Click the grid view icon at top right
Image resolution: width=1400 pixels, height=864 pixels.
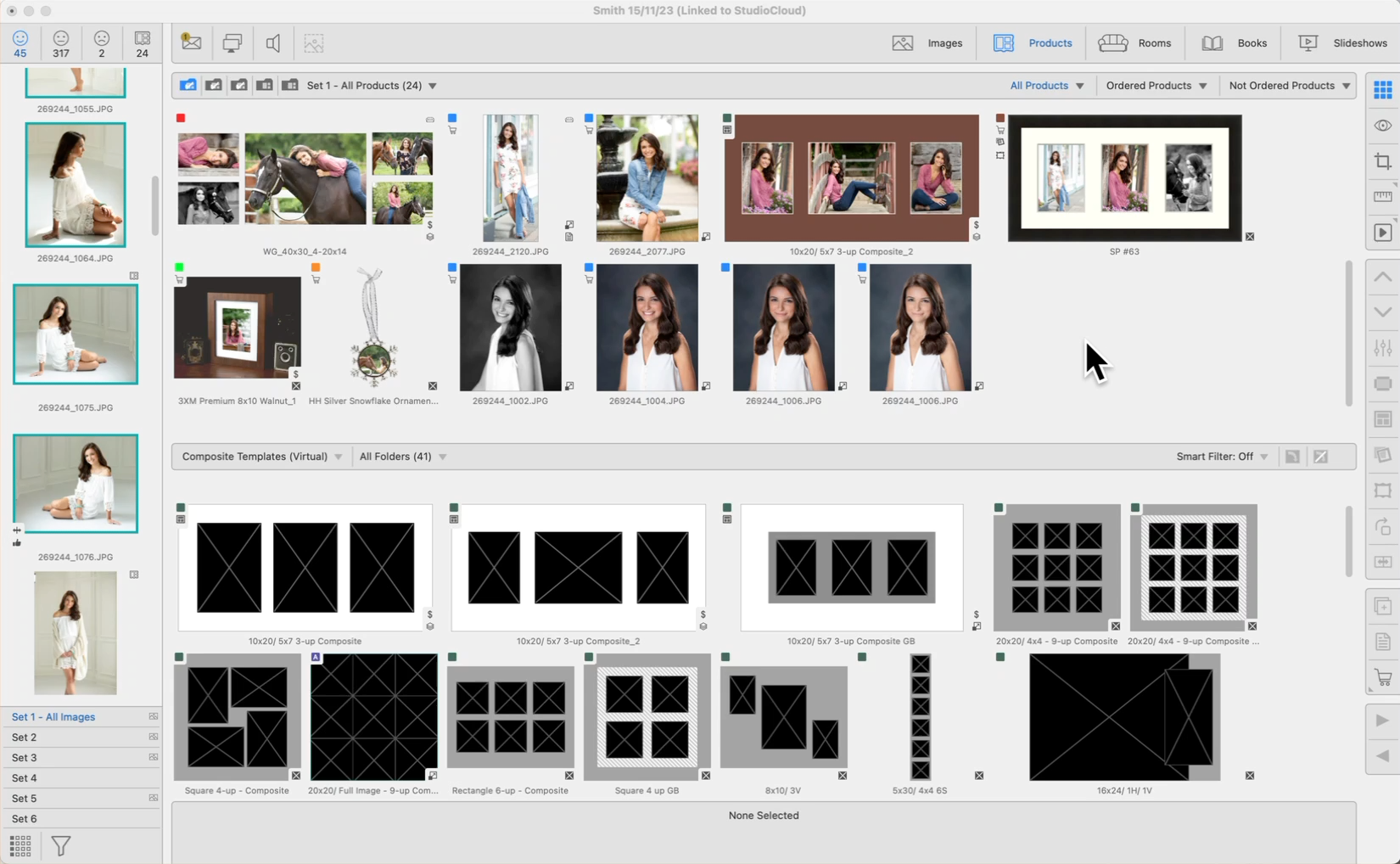coord(1382,89)
